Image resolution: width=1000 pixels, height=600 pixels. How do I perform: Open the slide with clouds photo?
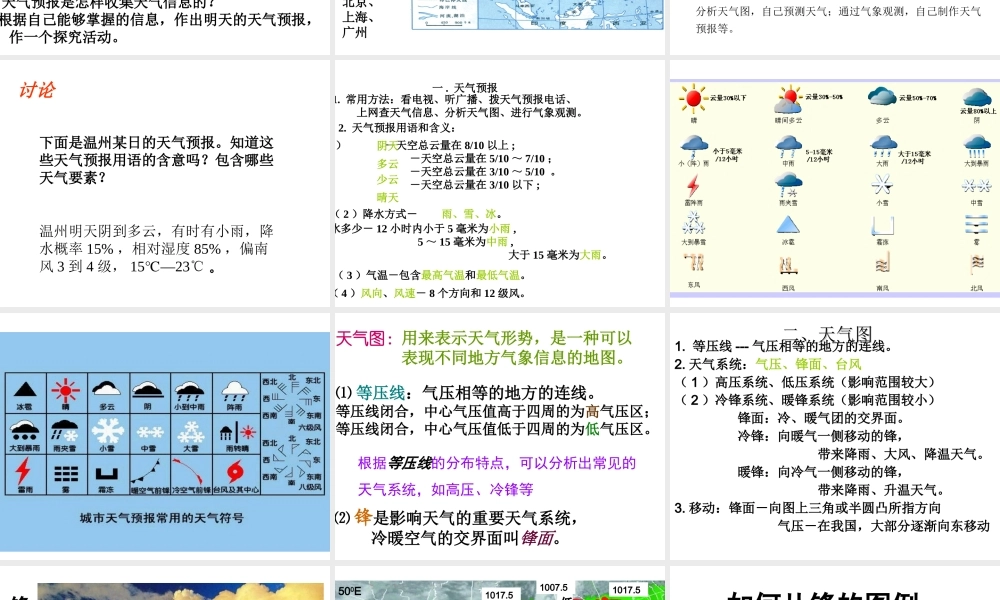pyautogui.click(x=165, y=583)
